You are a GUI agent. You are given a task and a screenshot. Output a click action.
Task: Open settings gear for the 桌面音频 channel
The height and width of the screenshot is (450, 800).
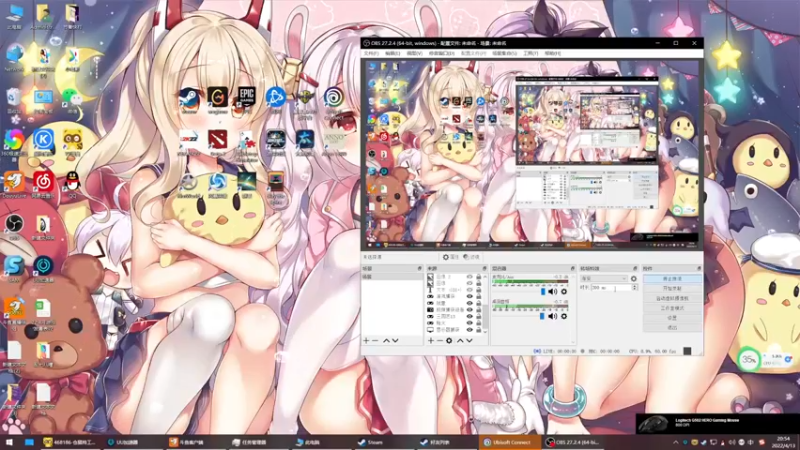[564, 316]
